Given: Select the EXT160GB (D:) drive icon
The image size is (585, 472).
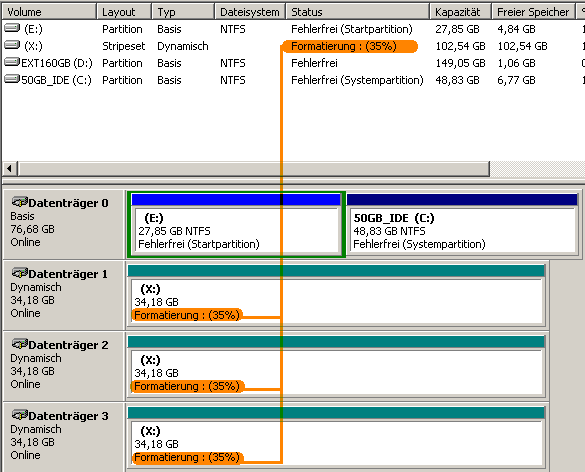Looking at the screenshot, I should click(x=12, y=62).
